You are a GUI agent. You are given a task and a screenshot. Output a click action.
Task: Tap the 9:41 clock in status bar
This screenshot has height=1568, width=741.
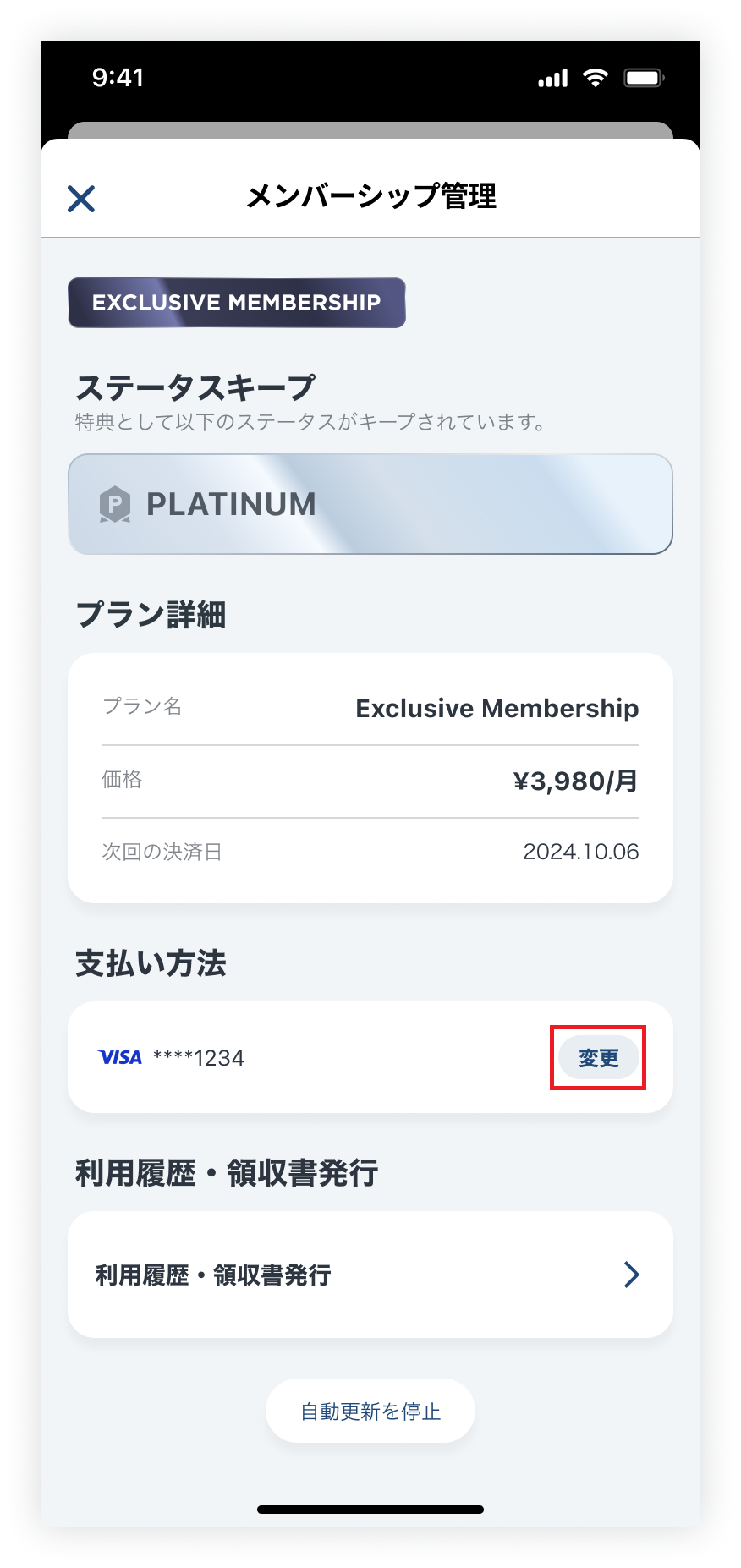(x=118, y=78)
